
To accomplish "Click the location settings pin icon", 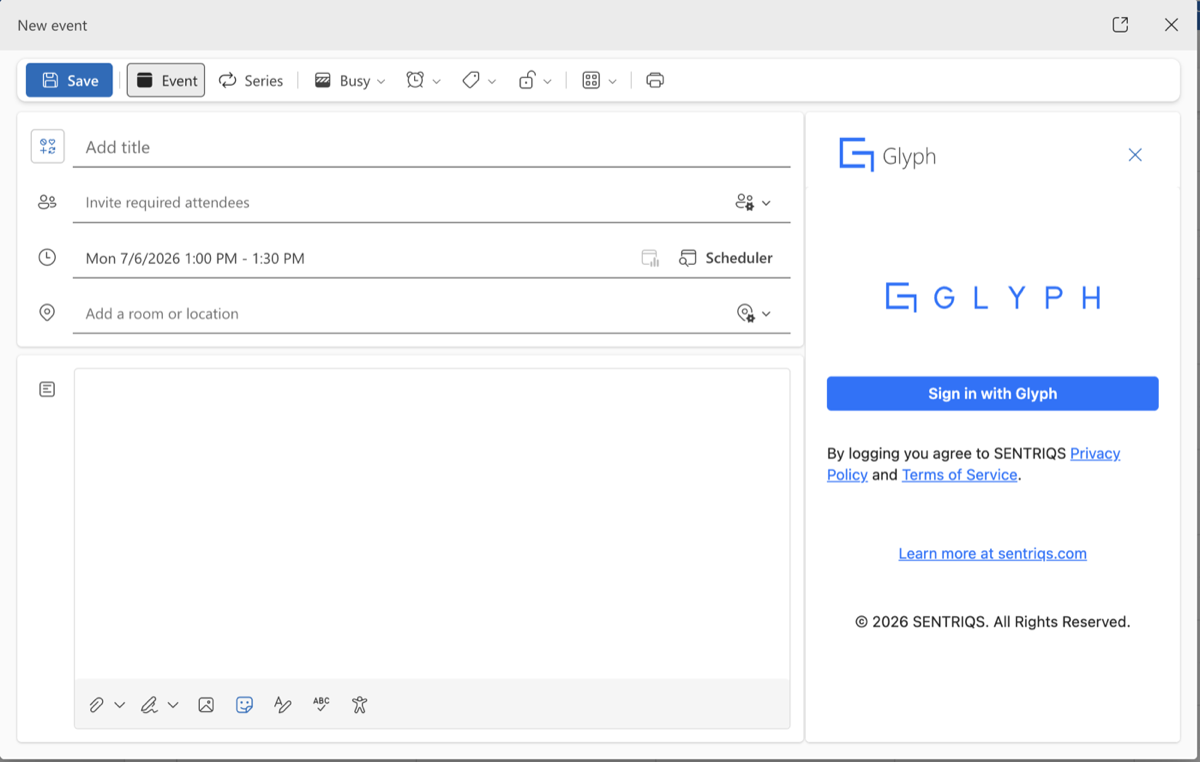I will click(x=745, y=313).
